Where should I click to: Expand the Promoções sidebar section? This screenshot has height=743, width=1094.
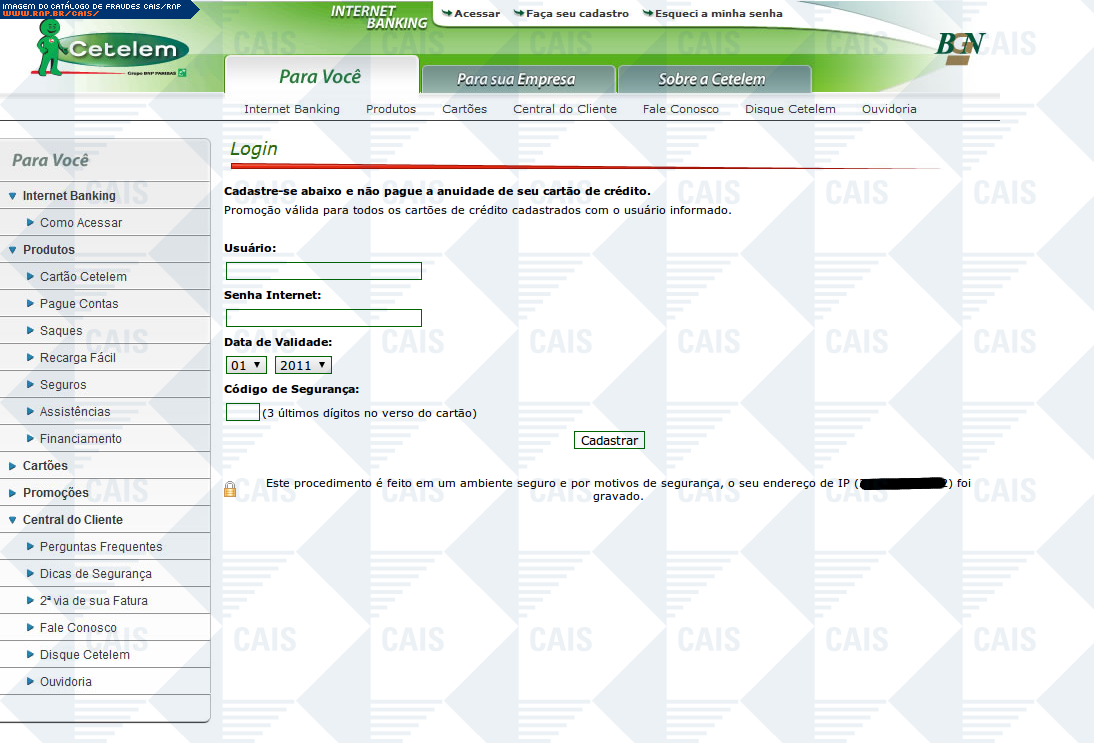13,493
